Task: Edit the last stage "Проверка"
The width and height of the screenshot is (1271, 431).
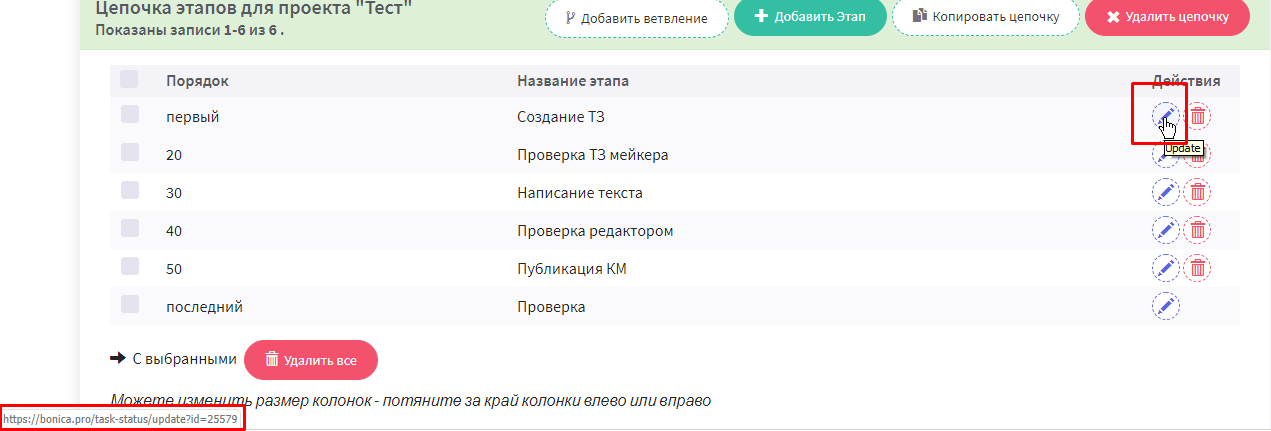Action: [x=1165, y=306]
